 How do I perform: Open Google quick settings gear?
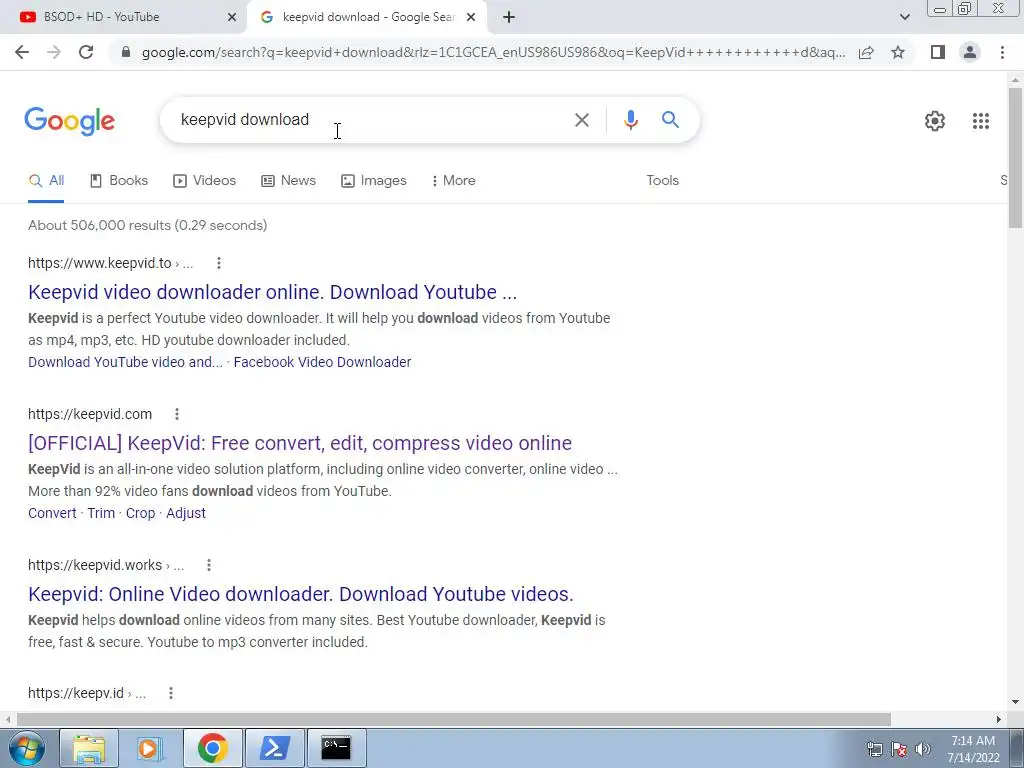pos(935,121)
